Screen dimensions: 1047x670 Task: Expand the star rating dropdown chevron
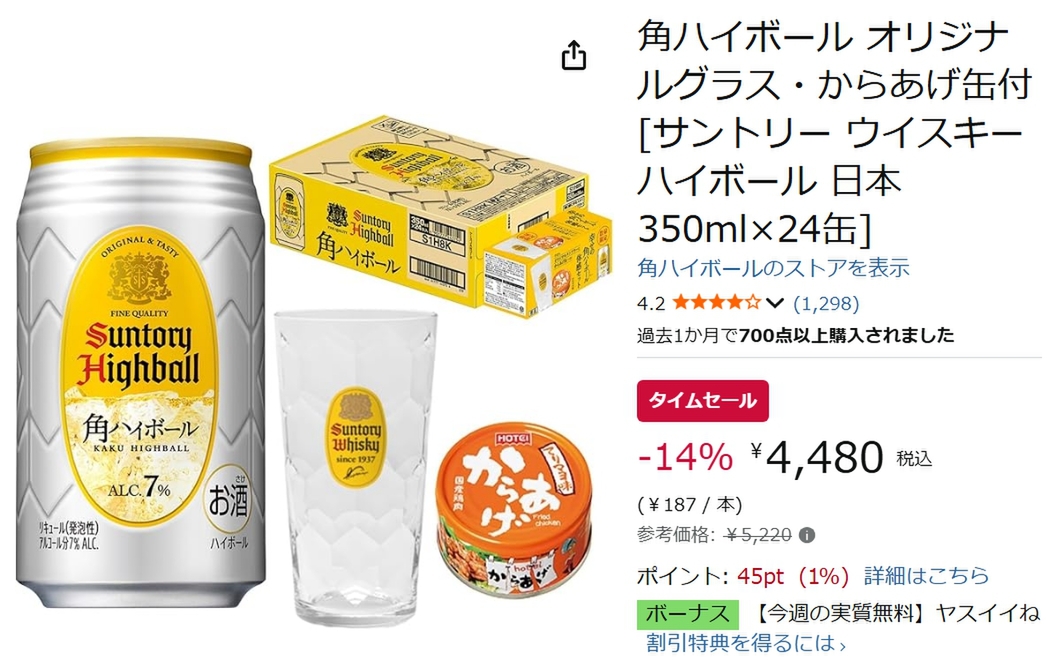point(774,303)
